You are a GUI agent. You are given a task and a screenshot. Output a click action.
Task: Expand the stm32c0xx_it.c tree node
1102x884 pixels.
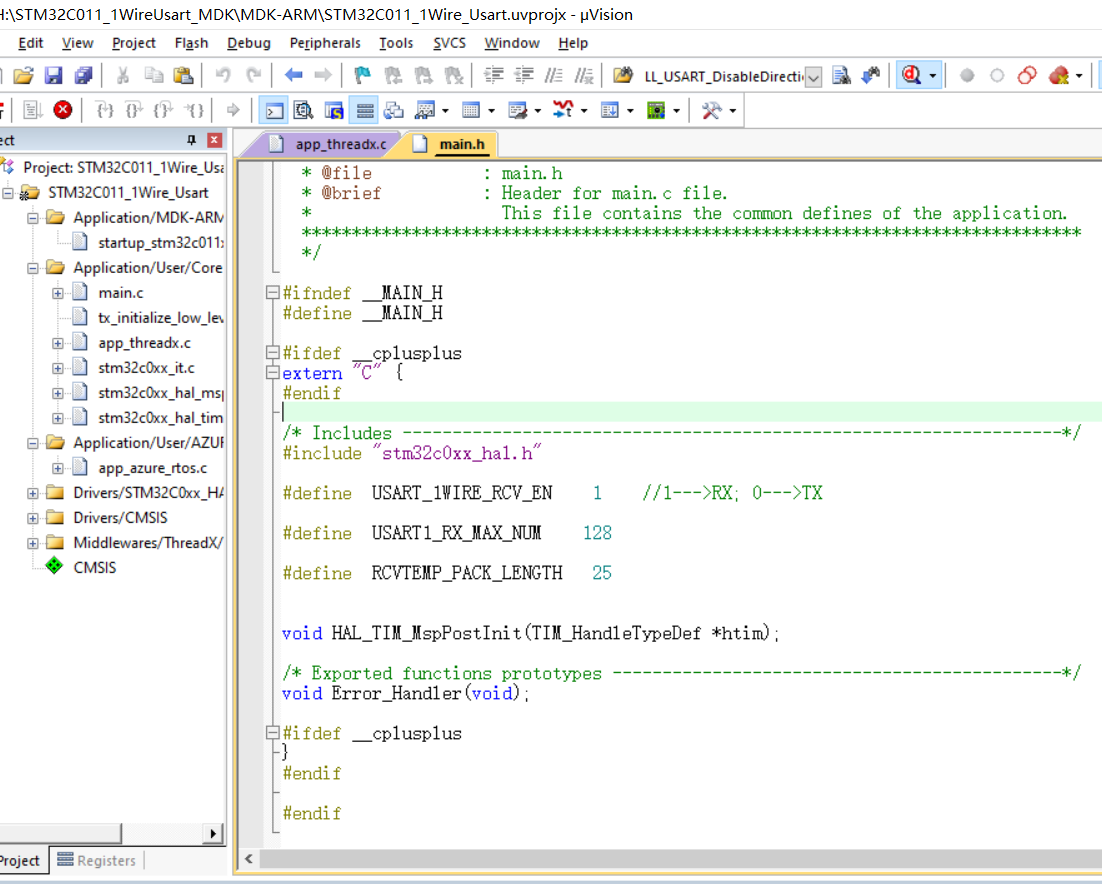click(x=58, y=368)
